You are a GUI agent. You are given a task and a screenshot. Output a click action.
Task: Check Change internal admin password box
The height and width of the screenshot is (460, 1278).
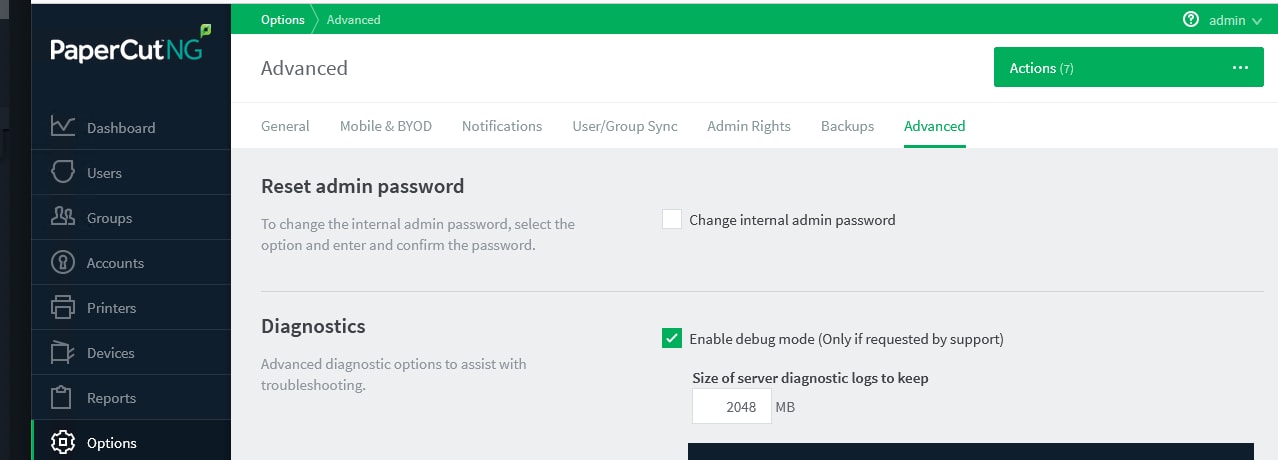(672, 219)
